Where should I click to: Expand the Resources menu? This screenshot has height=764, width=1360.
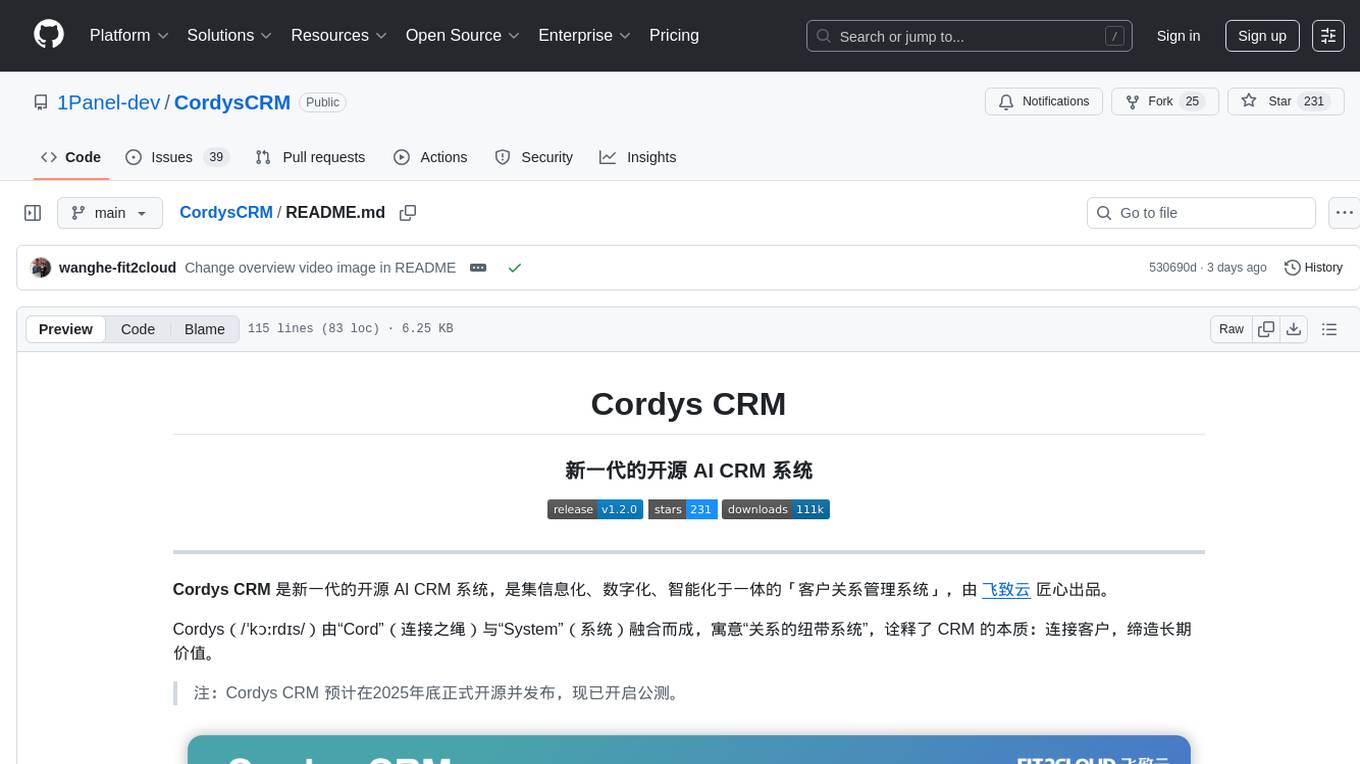(339, 35)
